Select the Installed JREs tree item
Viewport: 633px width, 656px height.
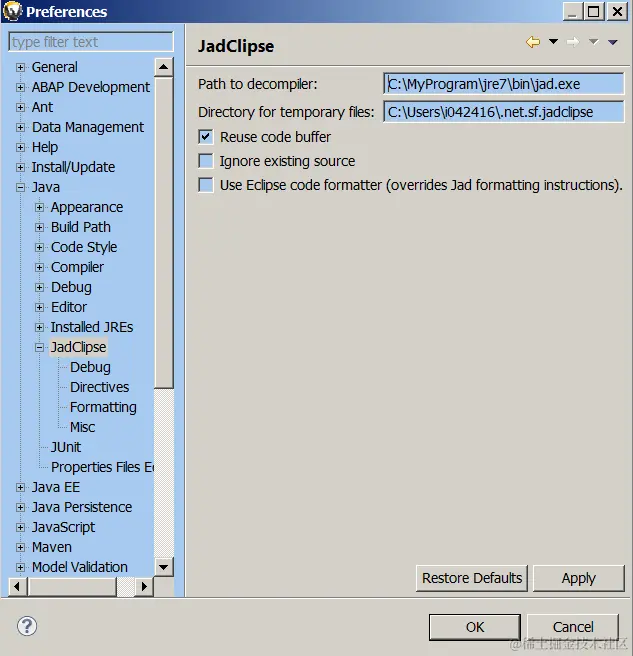click(x=92, y=327)
